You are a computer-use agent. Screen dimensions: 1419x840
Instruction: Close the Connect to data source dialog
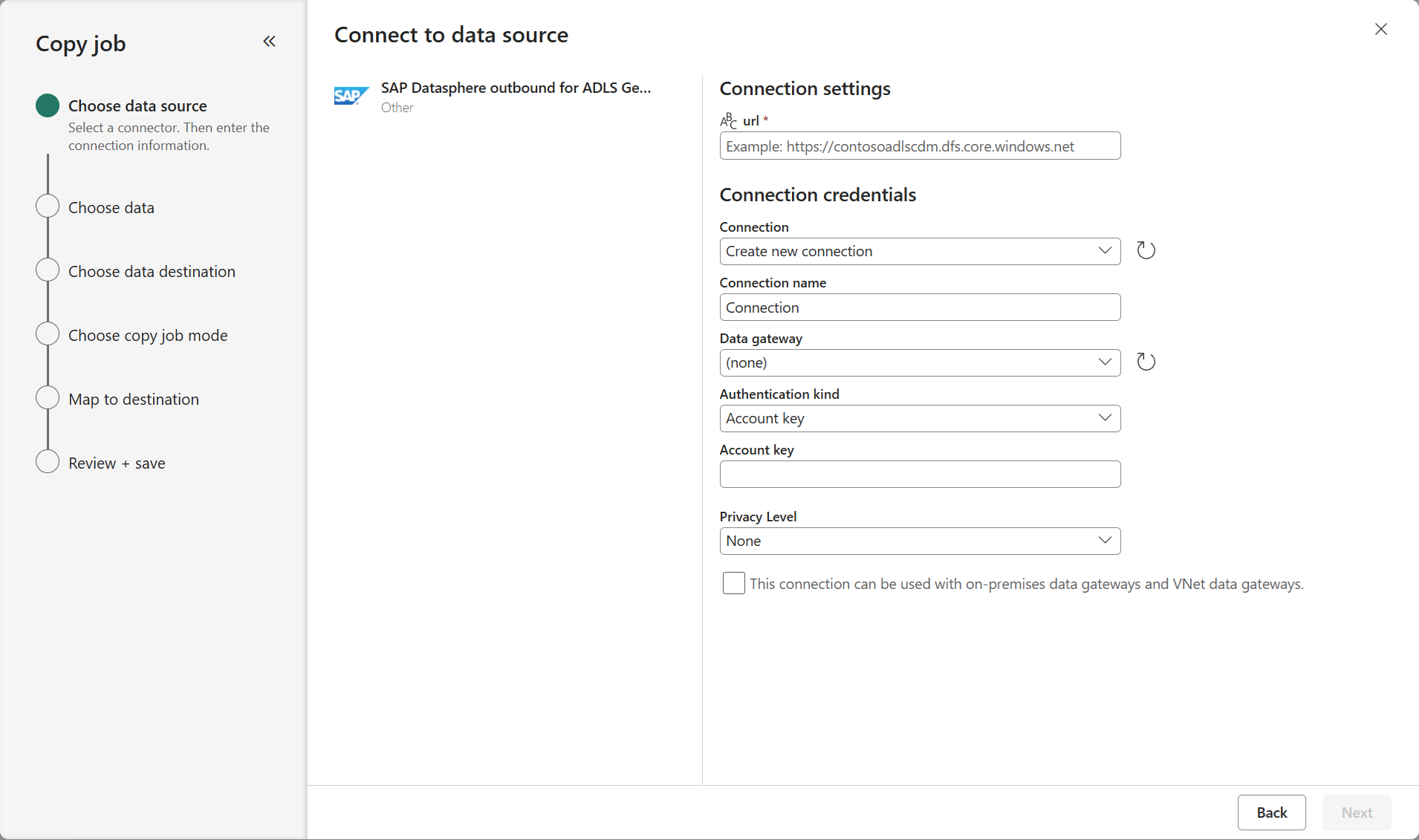(x=1380, y=30)
